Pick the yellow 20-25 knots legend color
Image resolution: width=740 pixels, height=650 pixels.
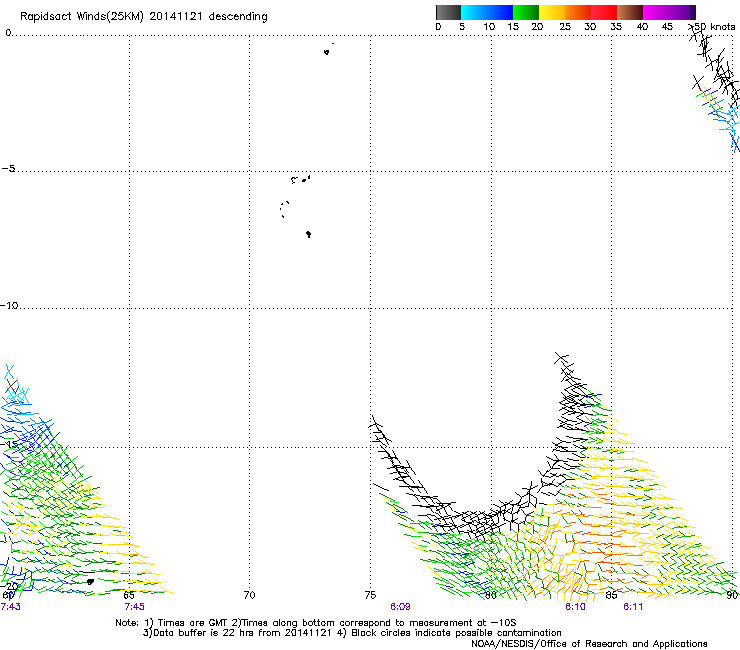[x=552, y=12]
